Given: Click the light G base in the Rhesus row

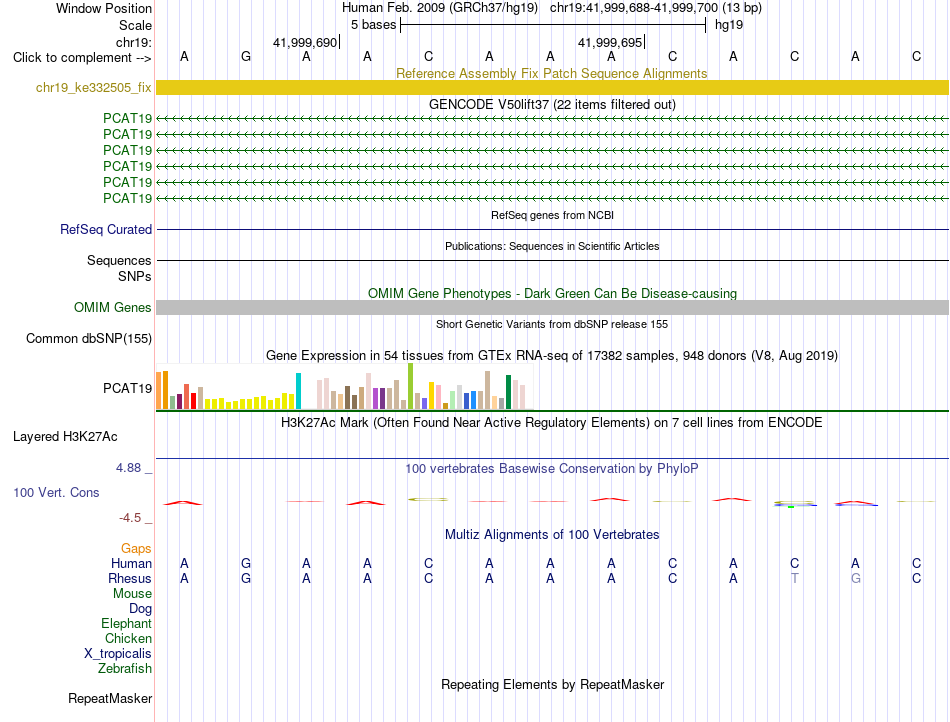Looking at the screenshot, I should (855, 578).
